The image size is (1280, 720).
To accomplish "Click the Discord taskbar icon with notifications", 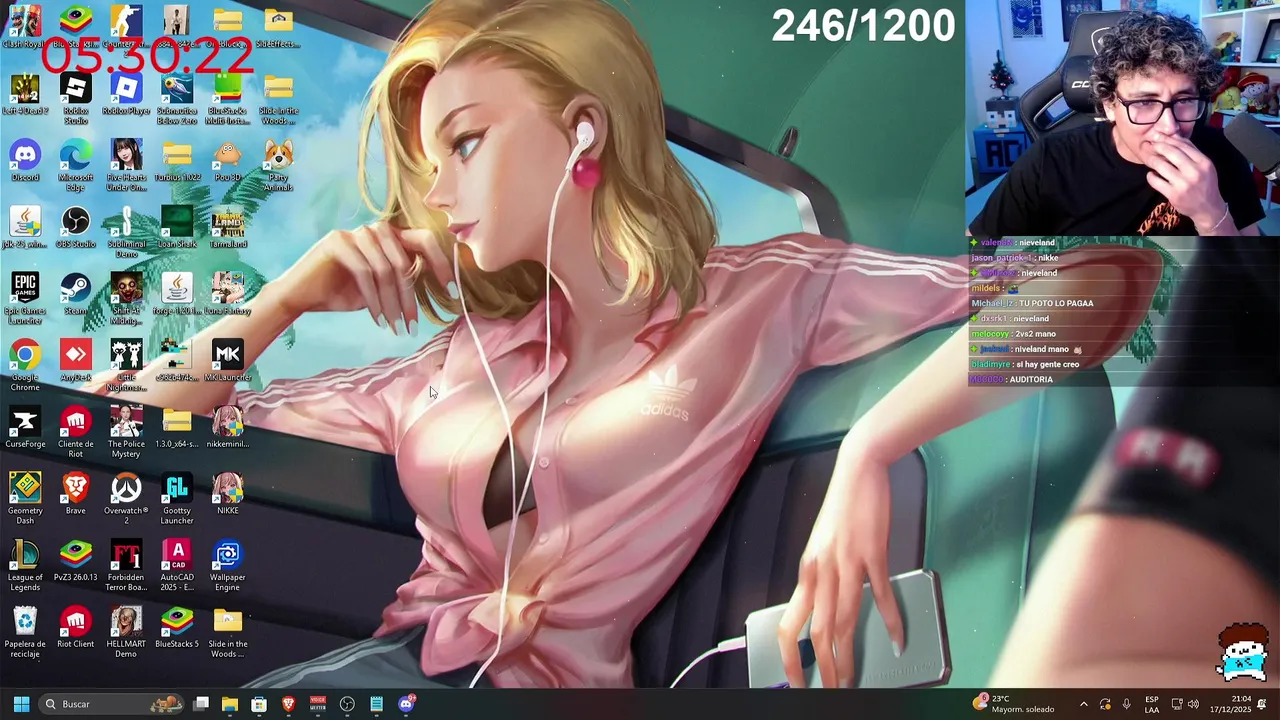I will [406, 704].
